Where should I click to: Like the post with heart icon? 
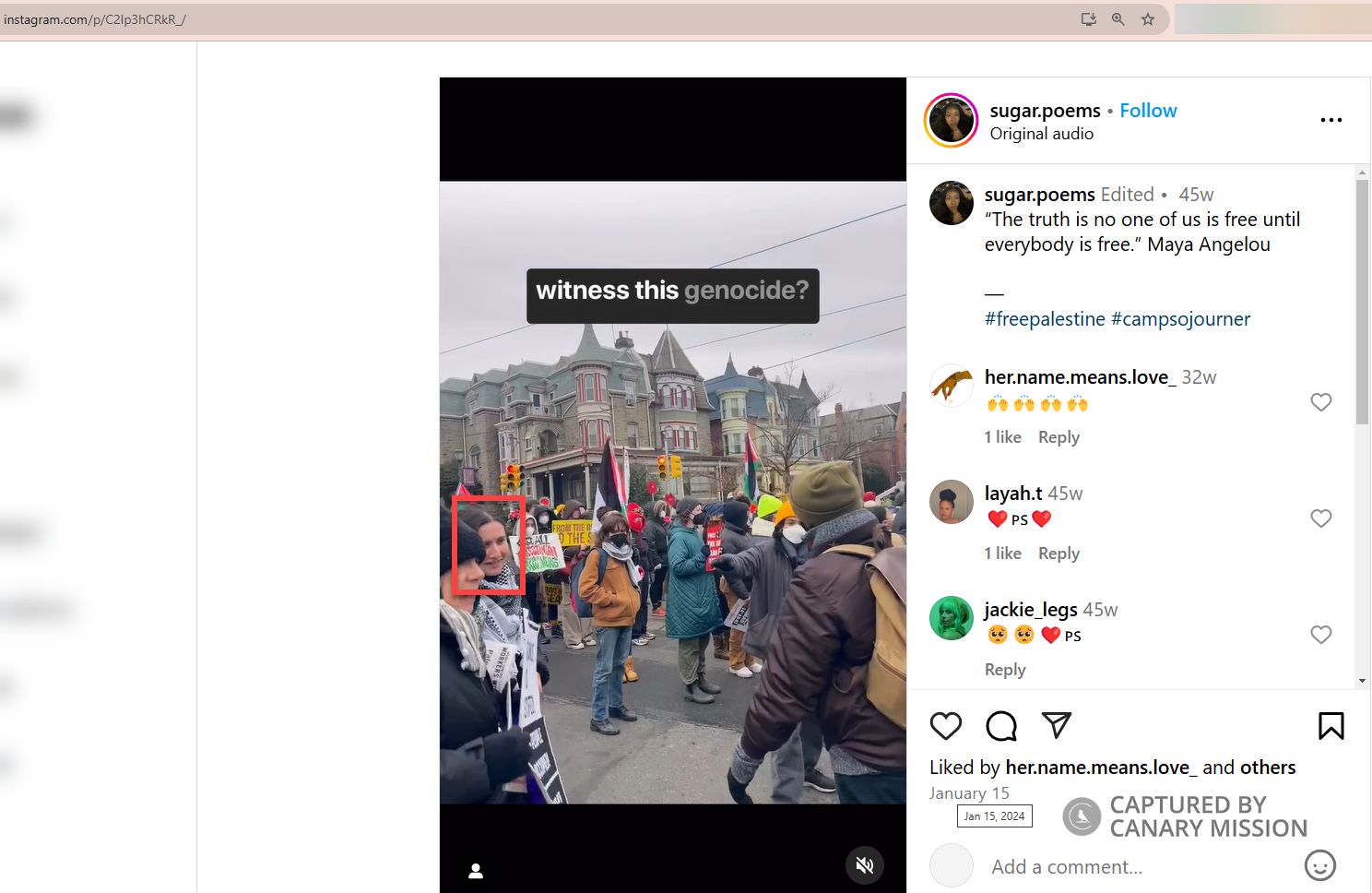pos(946,726)
